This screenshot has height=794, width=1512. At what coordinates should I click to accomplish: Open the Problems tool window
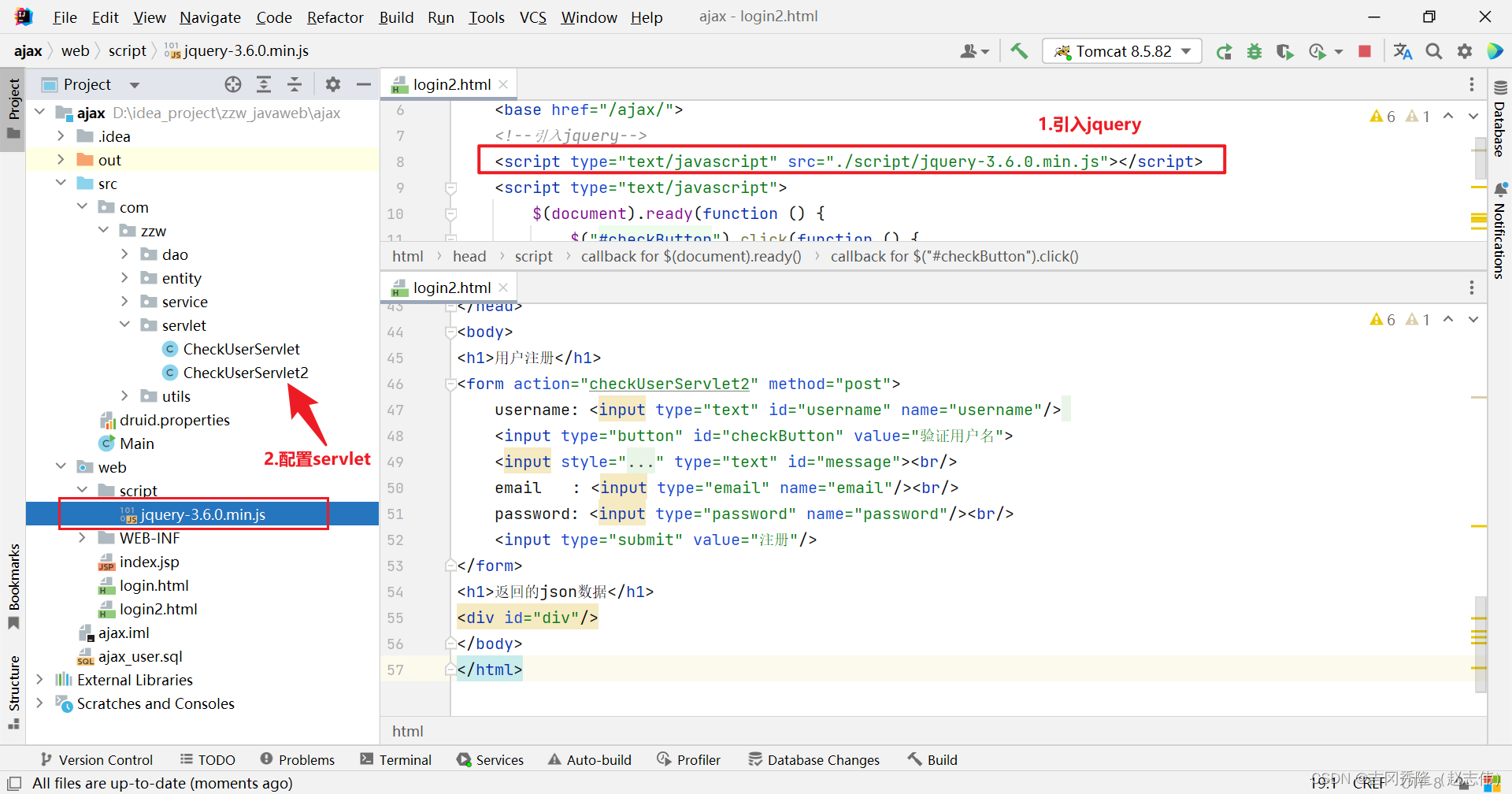298,759
